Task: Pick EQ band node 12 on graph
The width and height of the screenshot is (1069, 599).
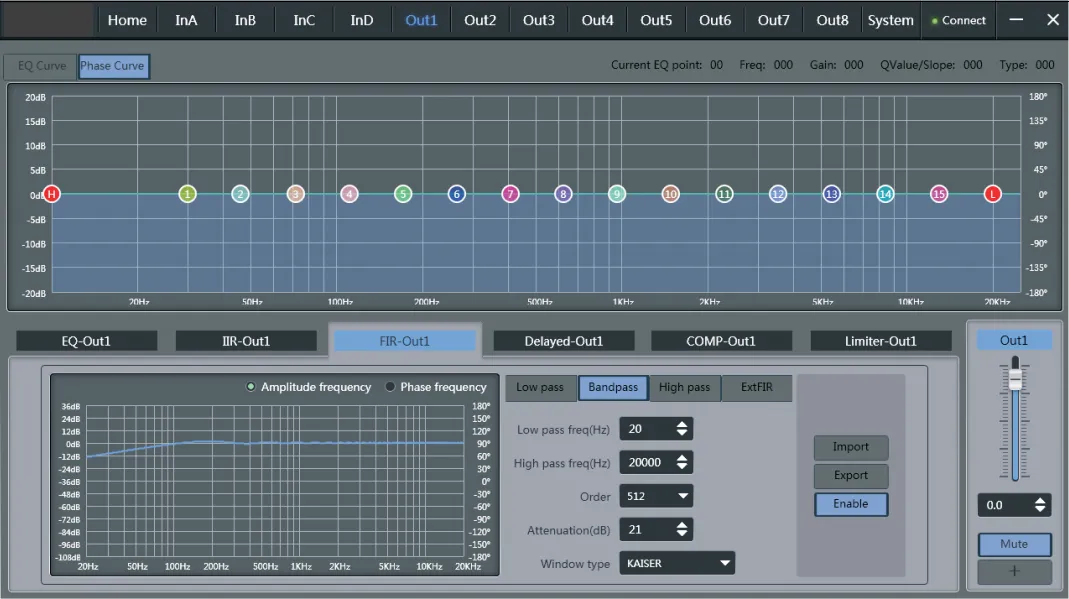Action: (x=778, y=194)
